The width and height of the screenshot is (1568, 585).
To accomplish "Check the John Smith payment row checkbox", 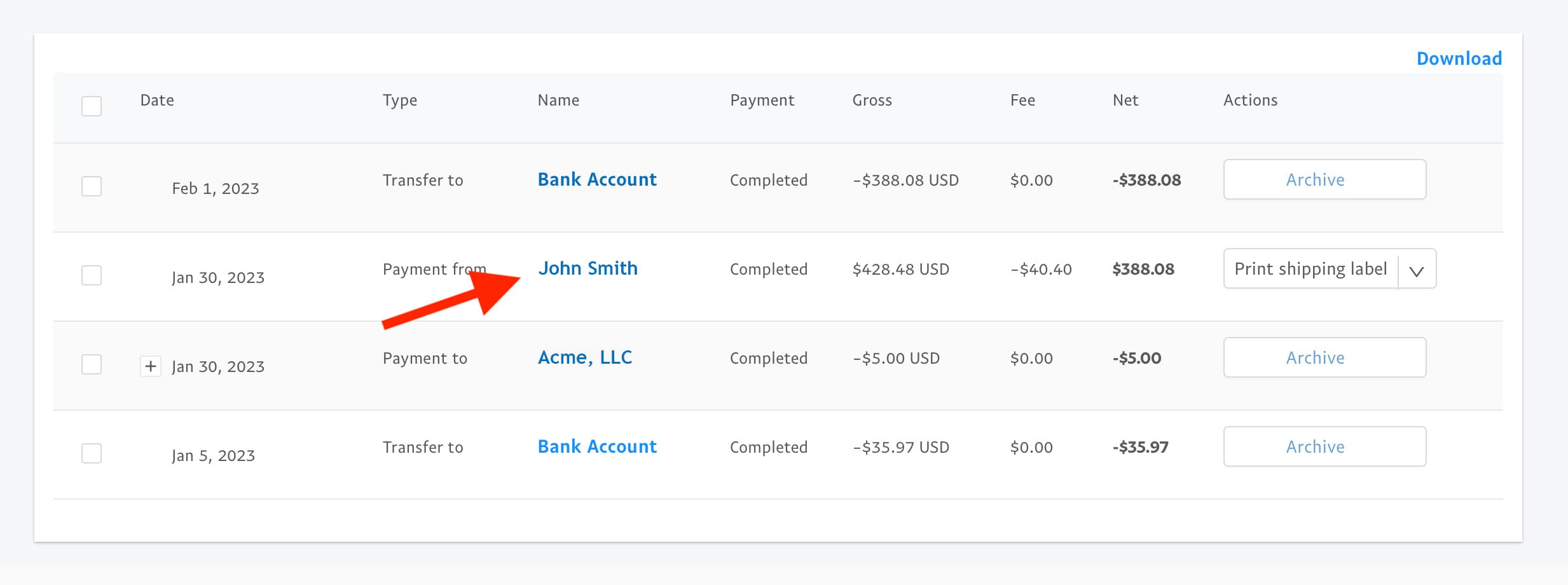I will [91, 275].
